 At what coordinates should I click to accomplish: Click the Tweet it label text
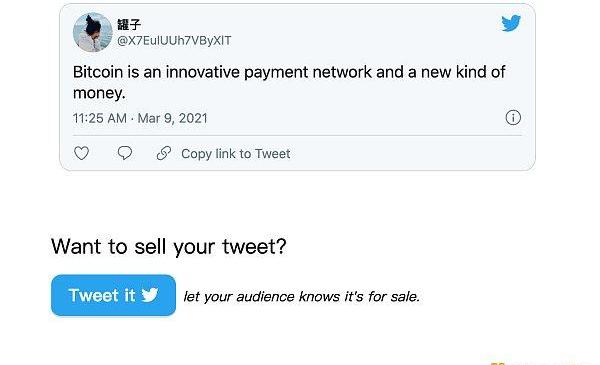pos(102,295)
